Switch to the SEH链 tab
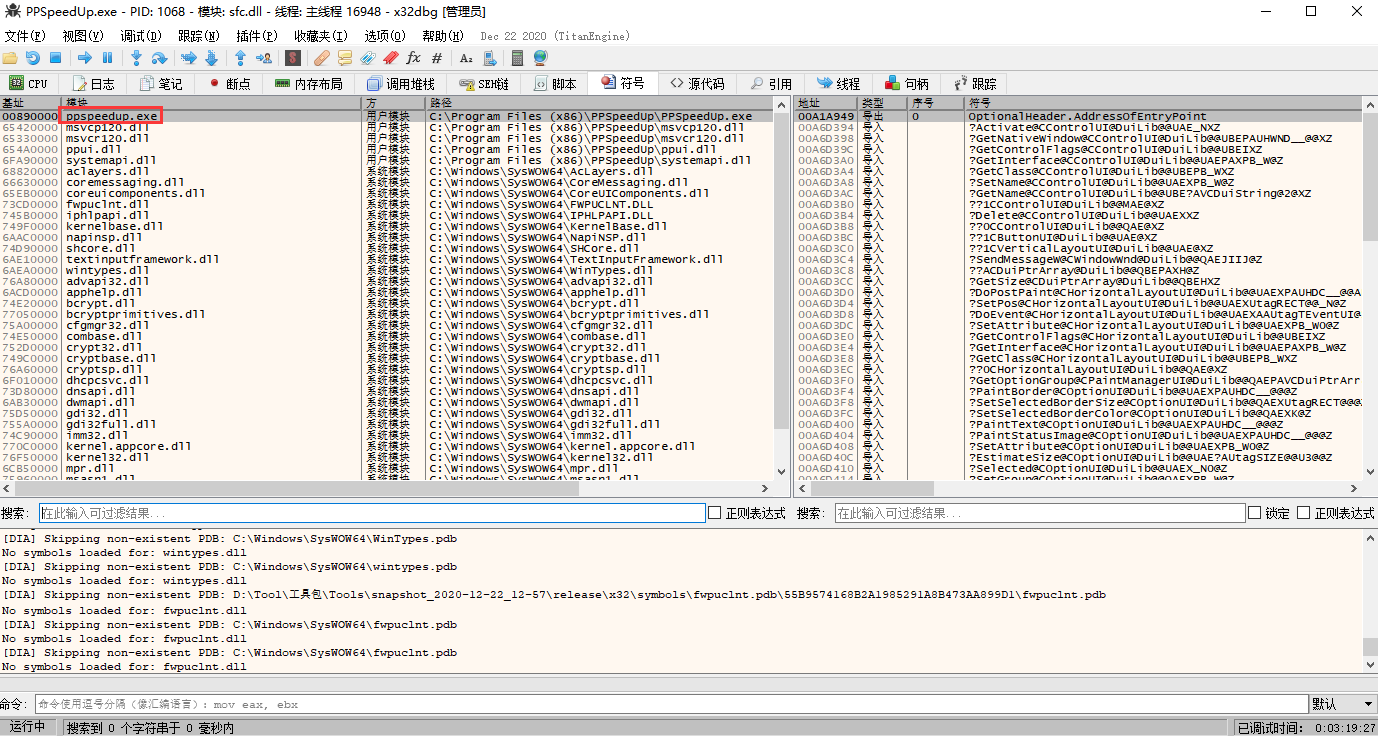 484,84
